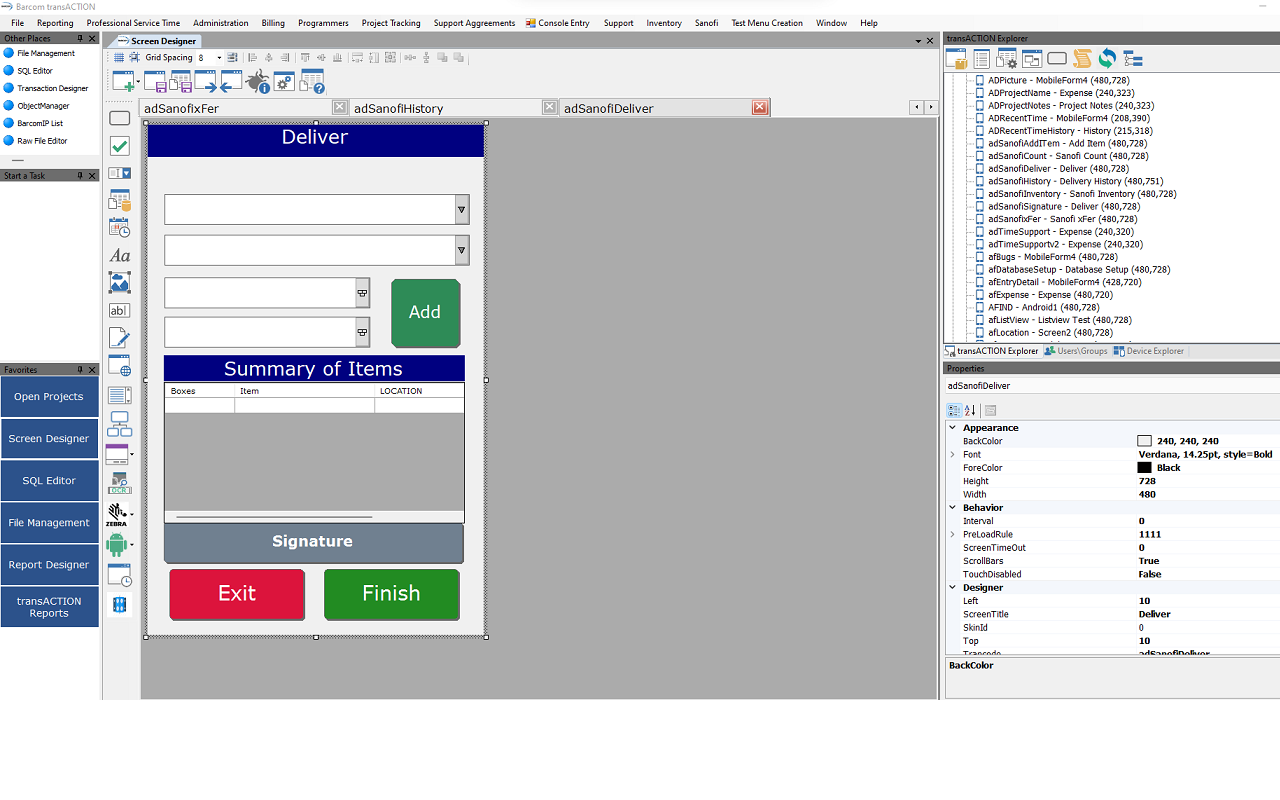Click the screen icon with right blue arrow
Image resolution: width=1280 pixels, height=800 pixels.
coord(206,81)
